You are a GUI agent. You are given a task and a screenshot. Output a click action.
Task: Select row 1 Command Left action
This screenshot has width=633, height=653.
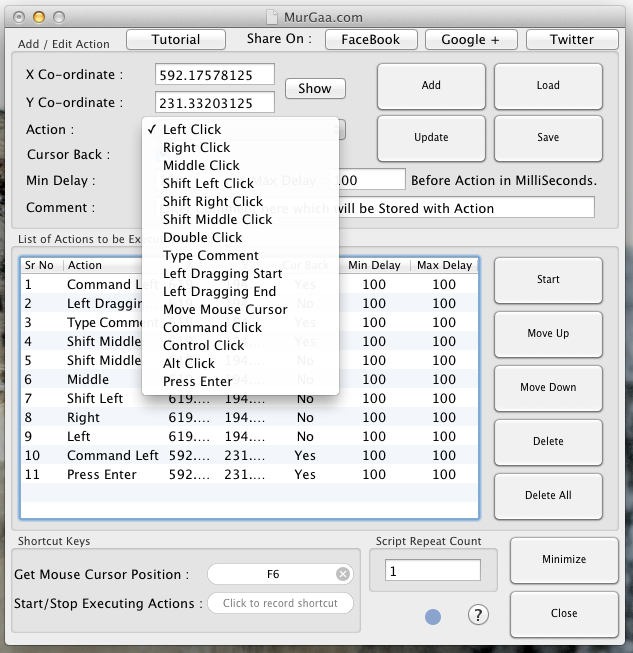249,284
